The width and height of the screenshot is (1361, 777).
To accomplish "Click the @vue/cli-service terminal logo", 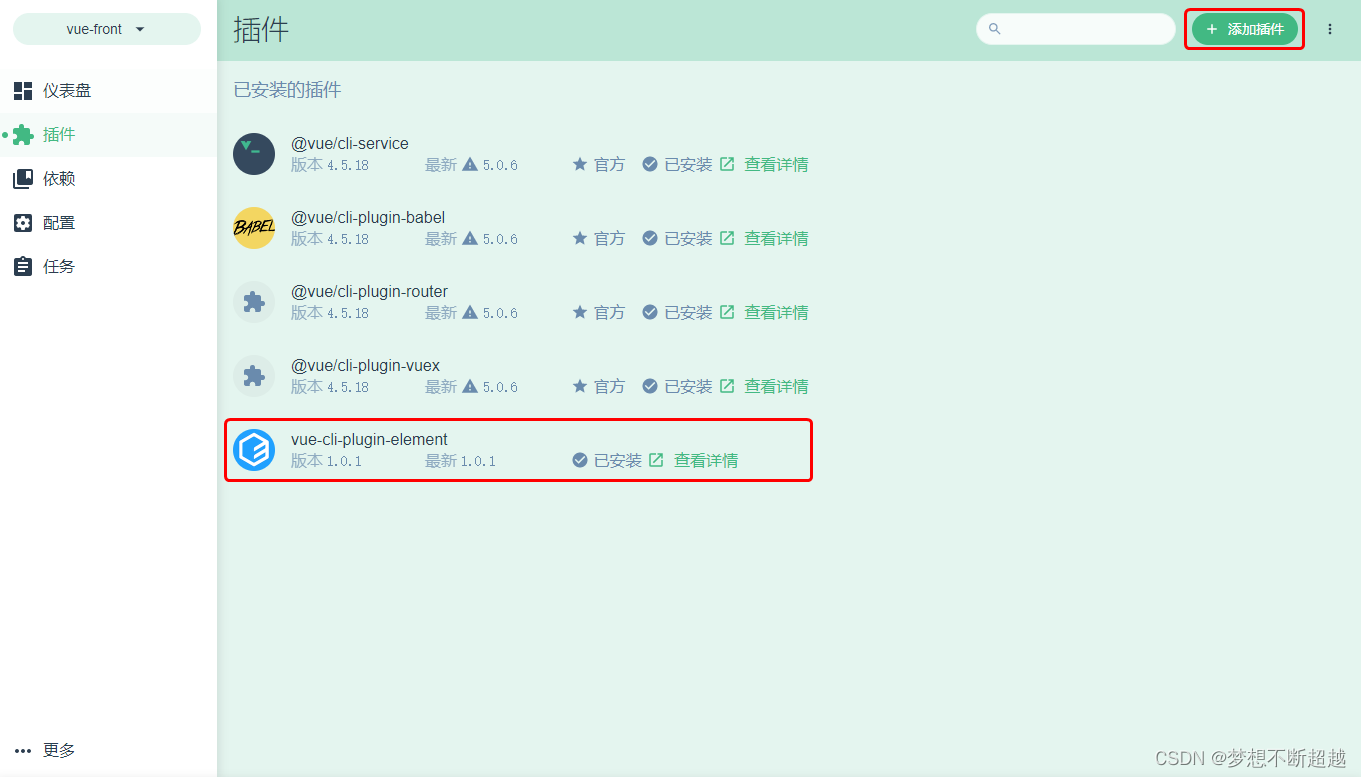I will (x=254, y=154).
